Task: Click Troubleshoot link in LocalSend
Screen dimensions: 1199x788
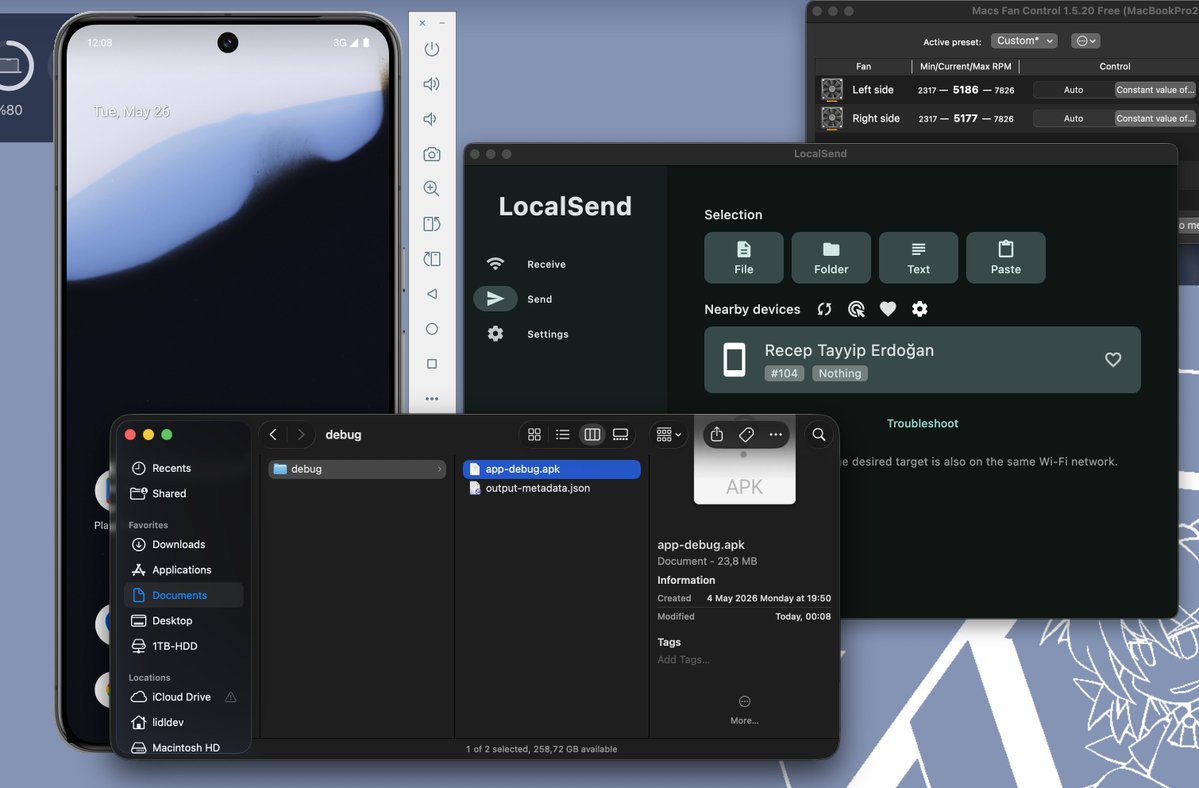Action: [x=922, y=423]
